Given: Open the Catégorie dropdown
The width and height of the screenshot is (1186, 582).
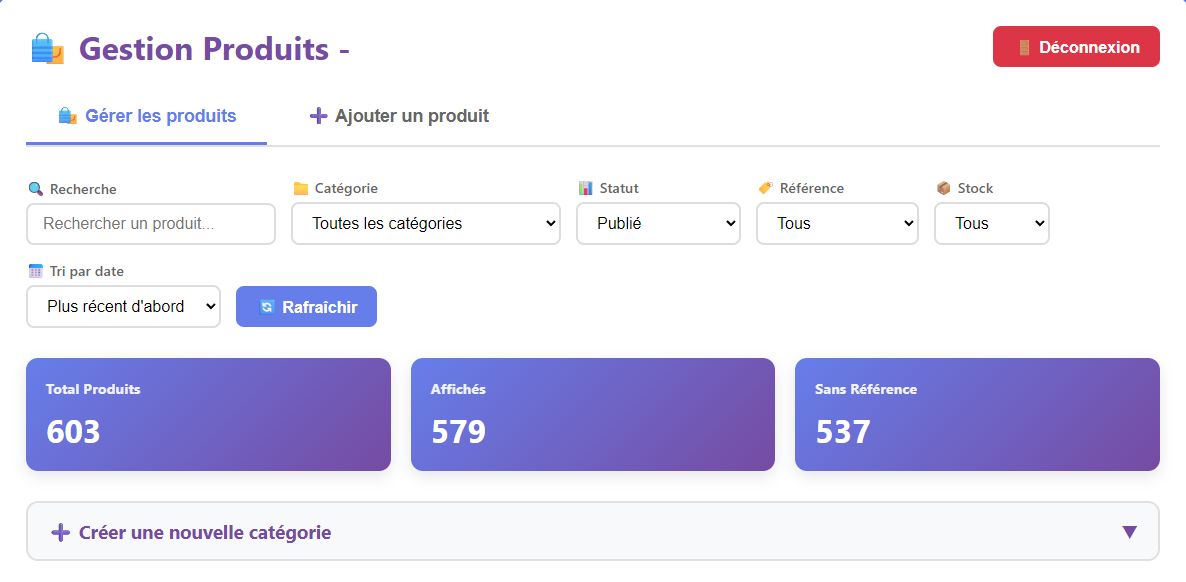Looking at the screenshot, I should 425,223.
